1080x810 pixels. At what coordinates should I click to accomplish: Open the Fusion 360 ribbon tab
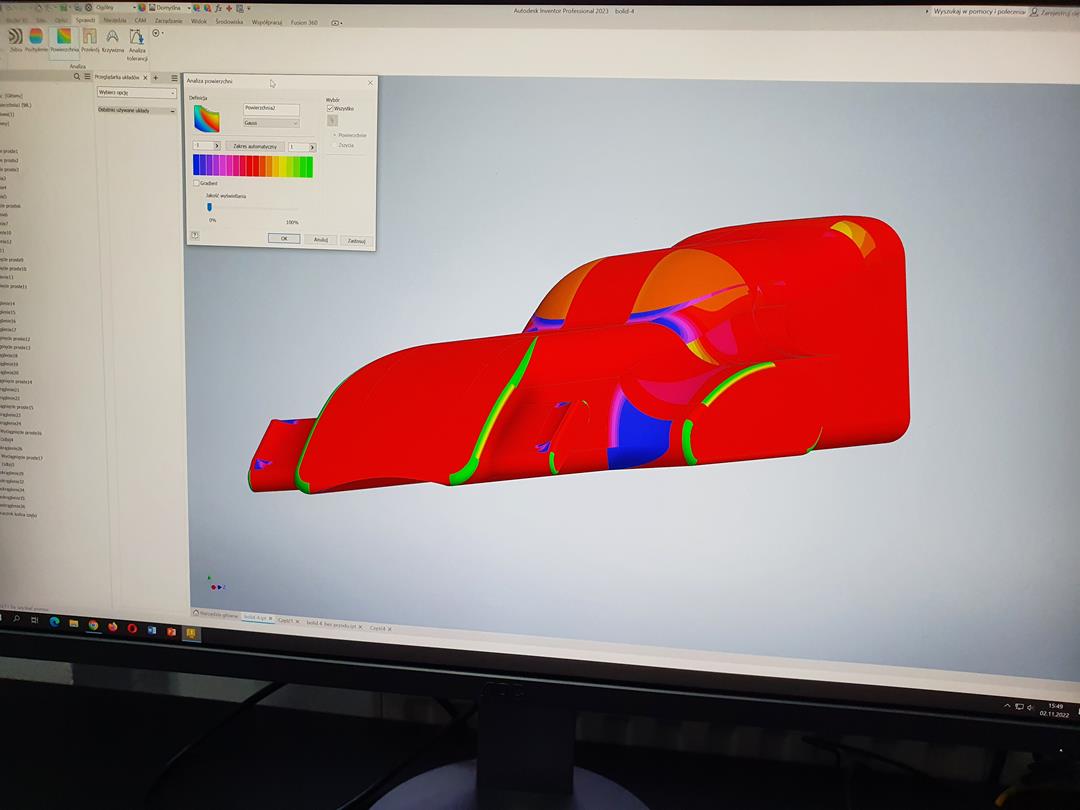(x=304, y=23)
